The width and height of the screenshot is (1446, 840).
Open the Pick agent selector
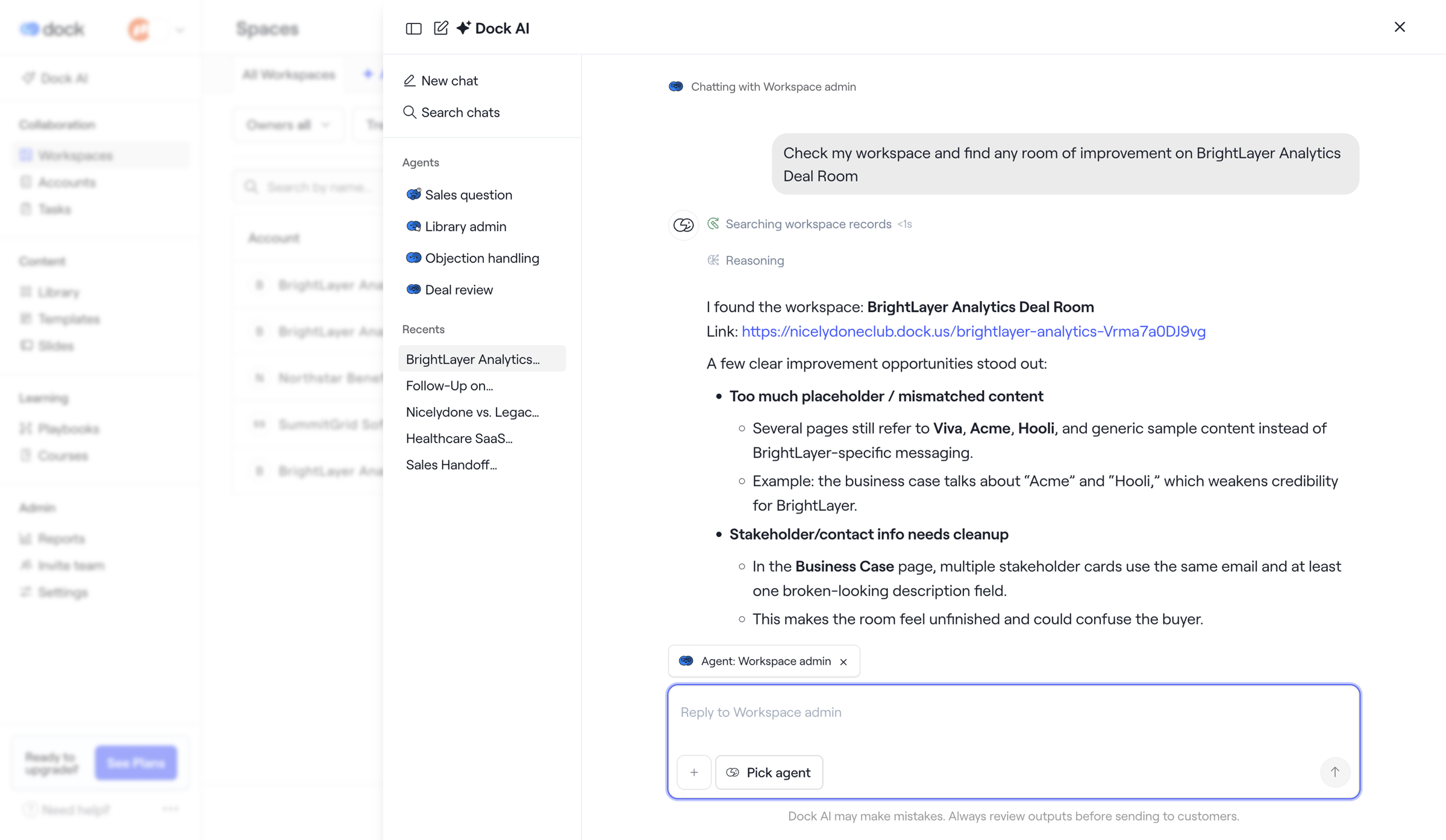tap(769, 772)
